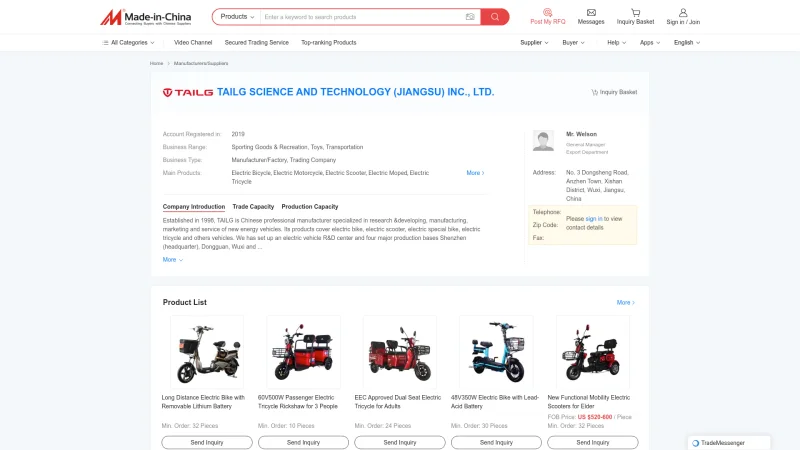This screenshot has width=800, height=450.
Task: Click Mr. Welson contact avatar
Action: [543, 141]
